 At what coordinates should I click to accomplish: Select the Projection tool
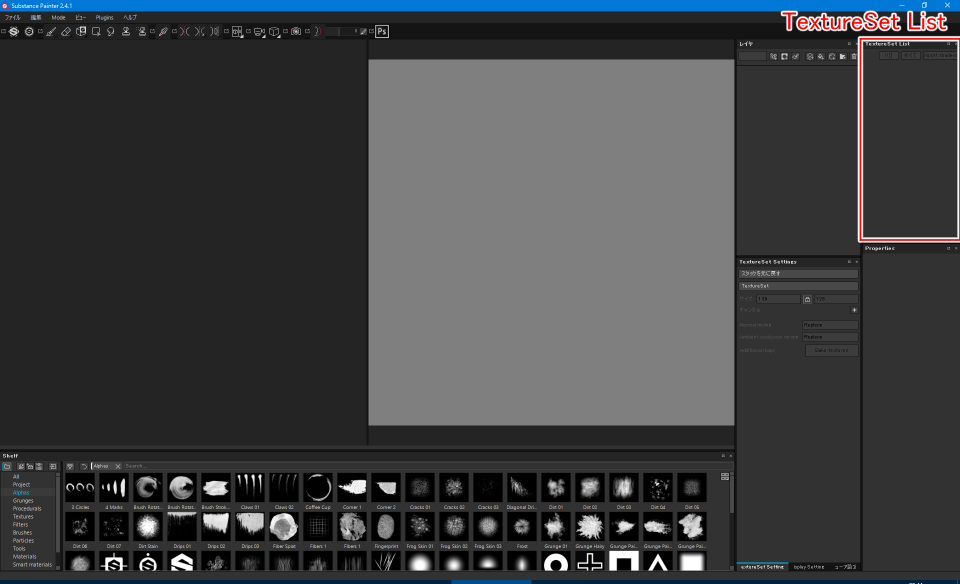[x=81, y=31]
